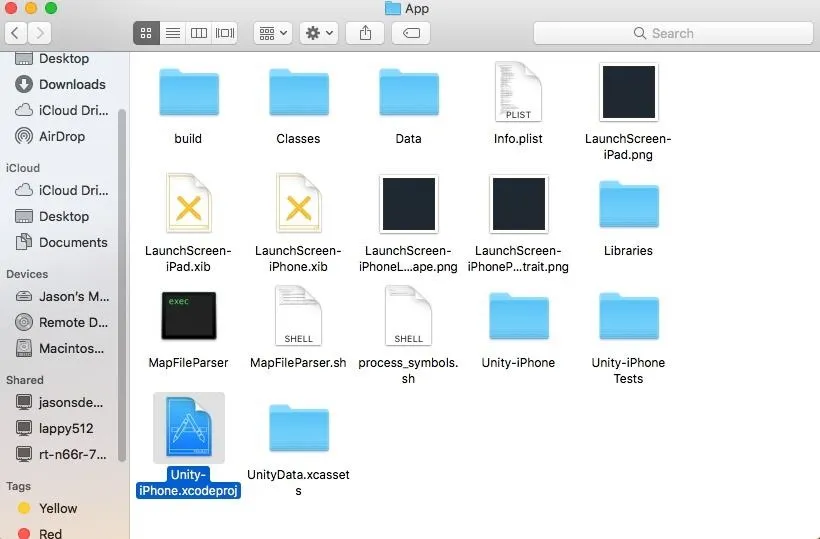The width and height of the screenshot is (820, 539).
Task: Go back with the left chevron button
Action: pos(15,33)
